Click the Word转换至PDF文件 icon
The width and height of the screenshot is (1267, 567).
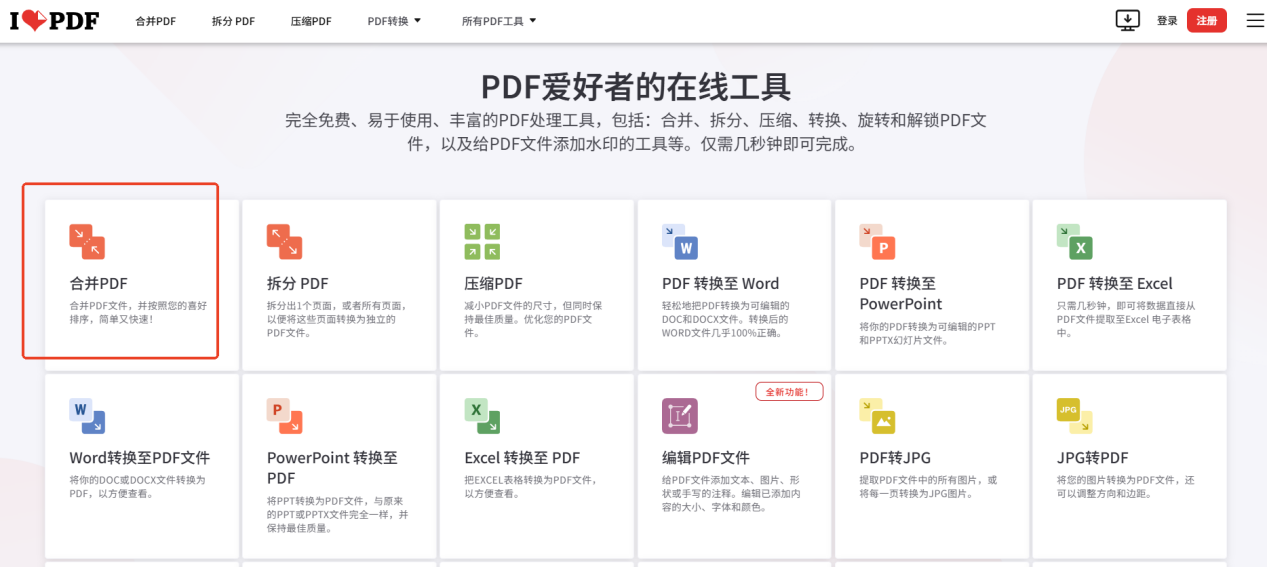click(x=87, y=415)
